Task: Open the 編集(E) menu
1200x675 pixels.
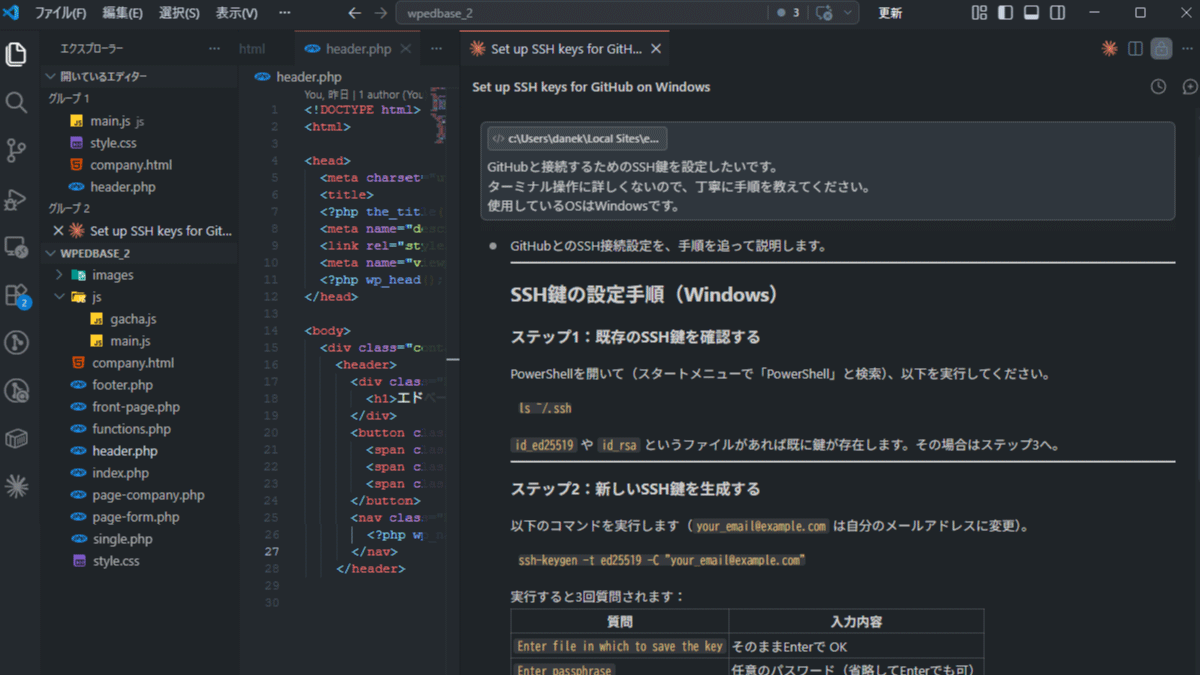Action: pos(122,13)
